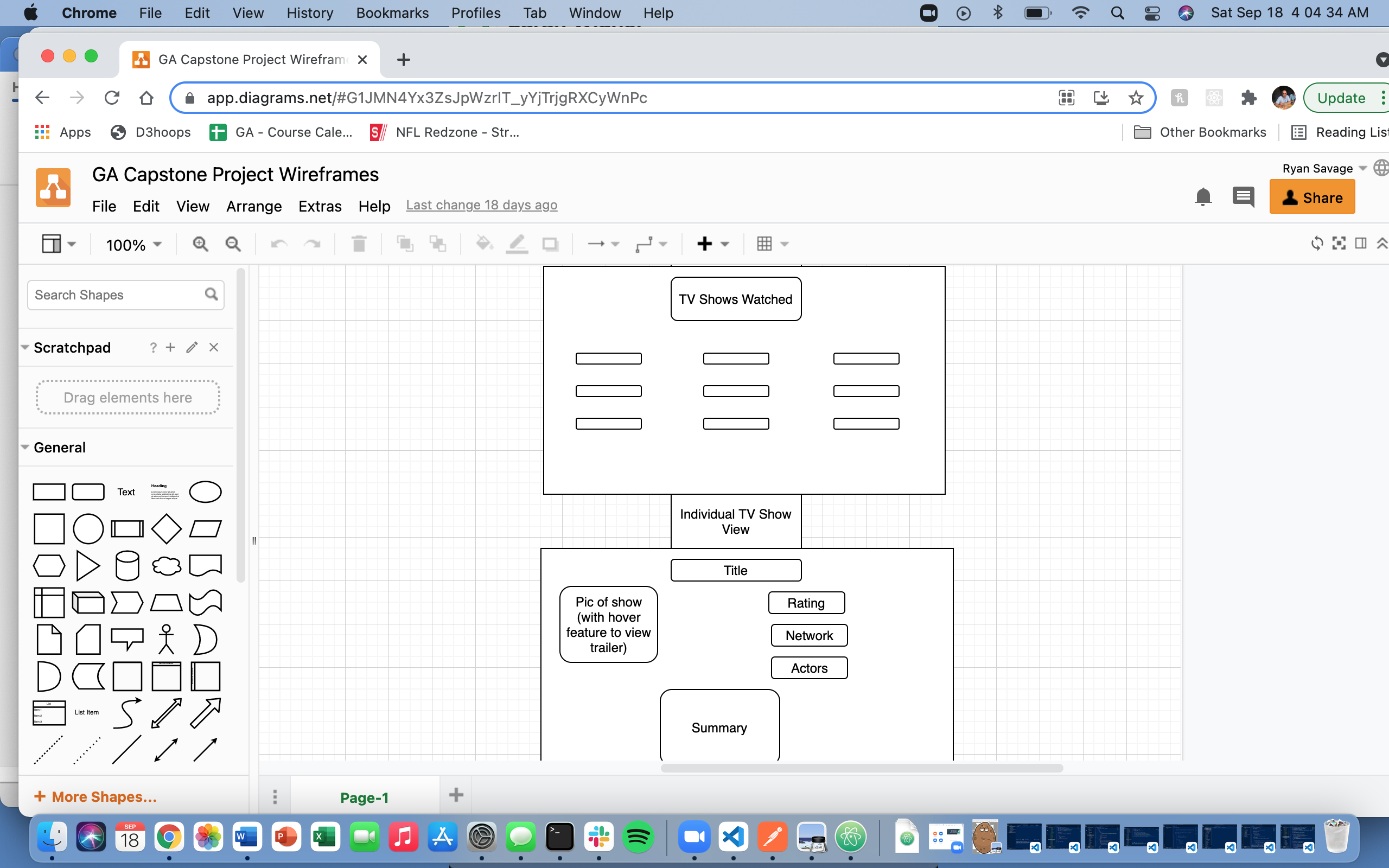Screen dimensions: 1389x868
Task: Toggle the format panel icon
Action: pos(1361,244)
